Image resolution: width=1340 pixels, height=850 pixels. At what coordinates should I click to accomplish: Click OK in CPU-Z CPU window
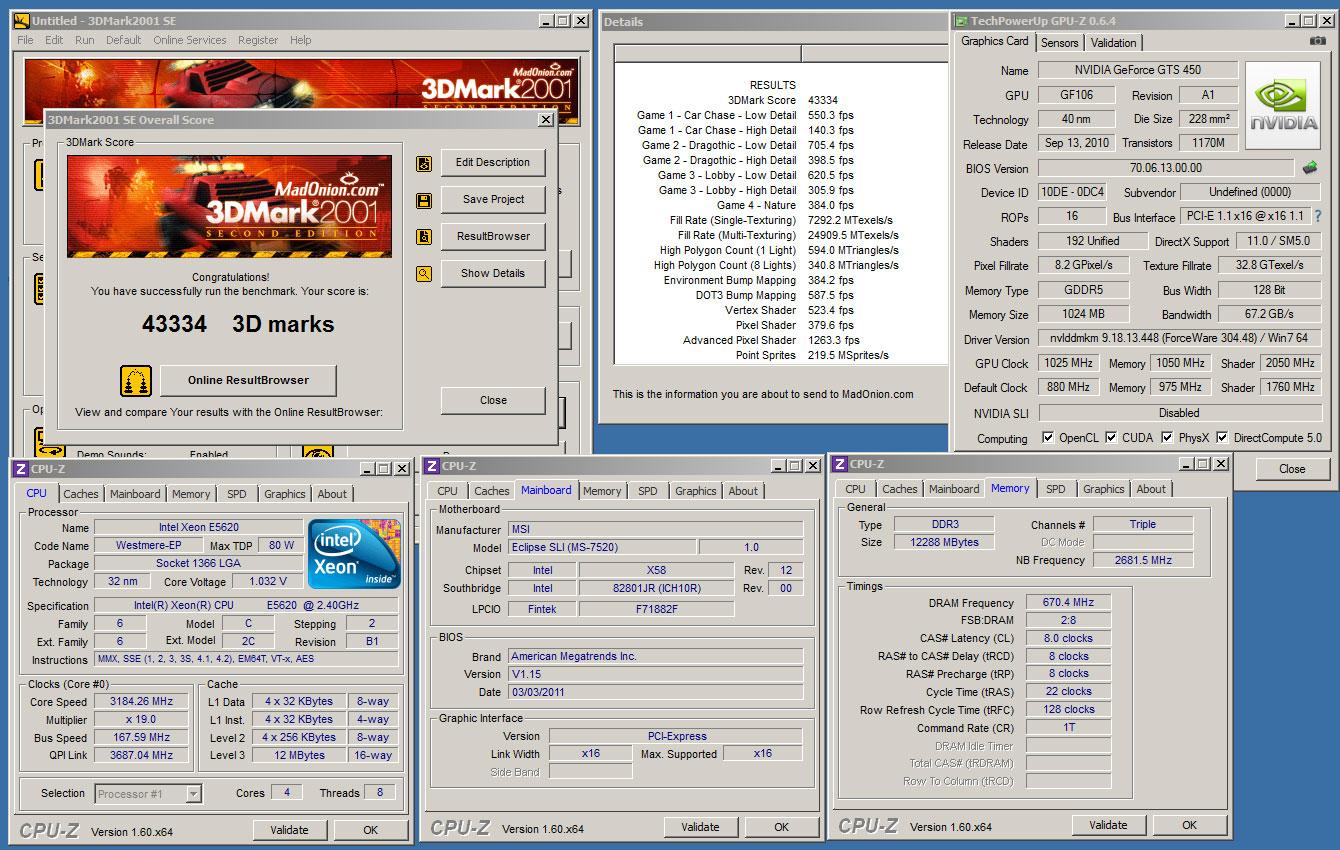(370, 830)
